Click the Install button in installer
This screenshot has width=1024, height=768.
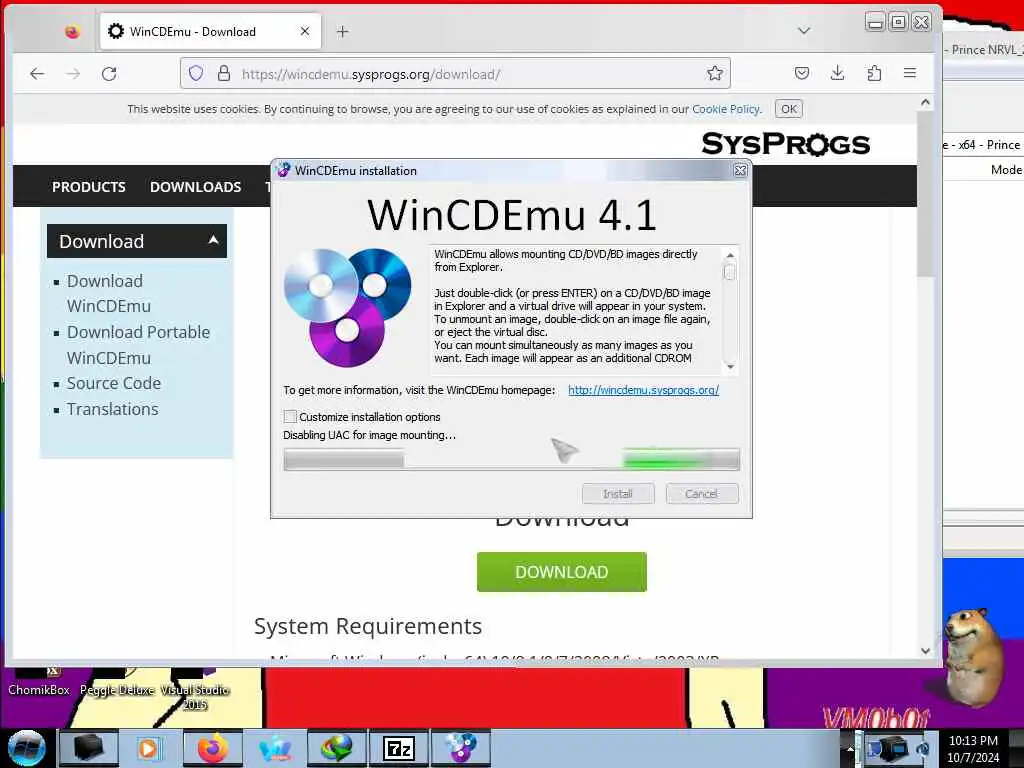tap(618, 494)
